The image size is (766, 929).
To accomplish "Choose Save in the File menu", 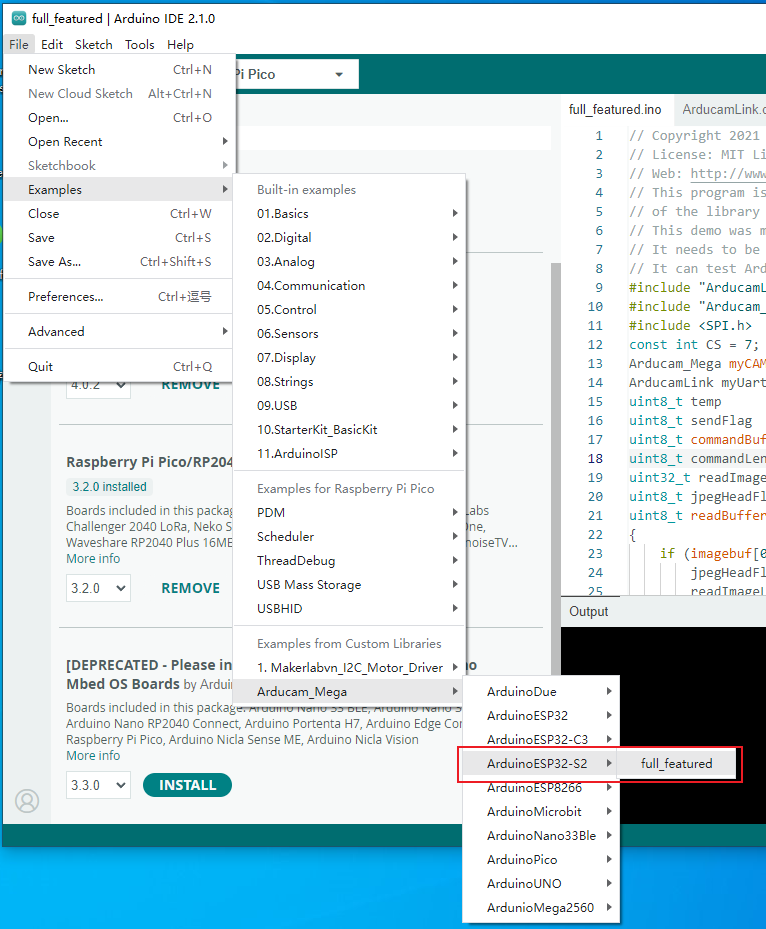I will [x=120, y=238].
